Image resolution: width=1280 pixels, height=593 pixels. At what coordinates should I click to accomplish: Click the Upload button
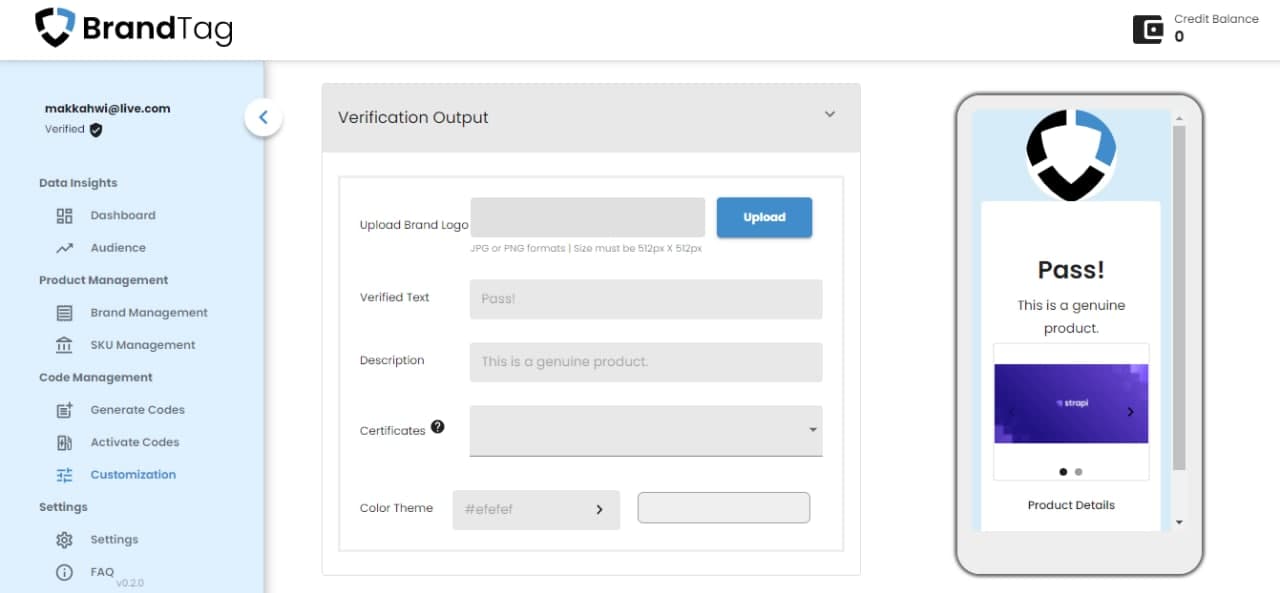click(x=764, y=217)
